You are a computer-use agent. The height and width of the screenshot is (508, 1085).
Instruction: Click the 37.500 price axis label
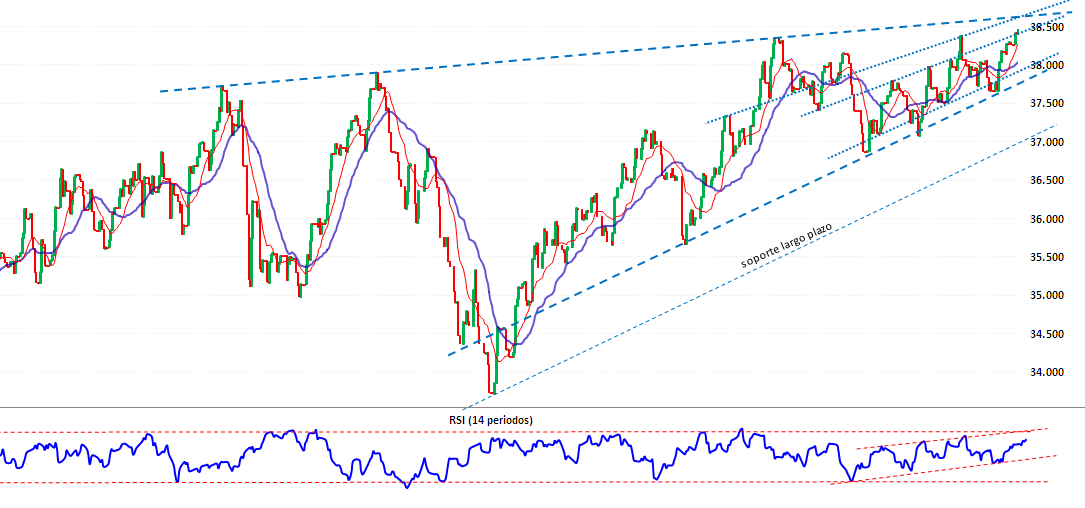(1046, 103)
